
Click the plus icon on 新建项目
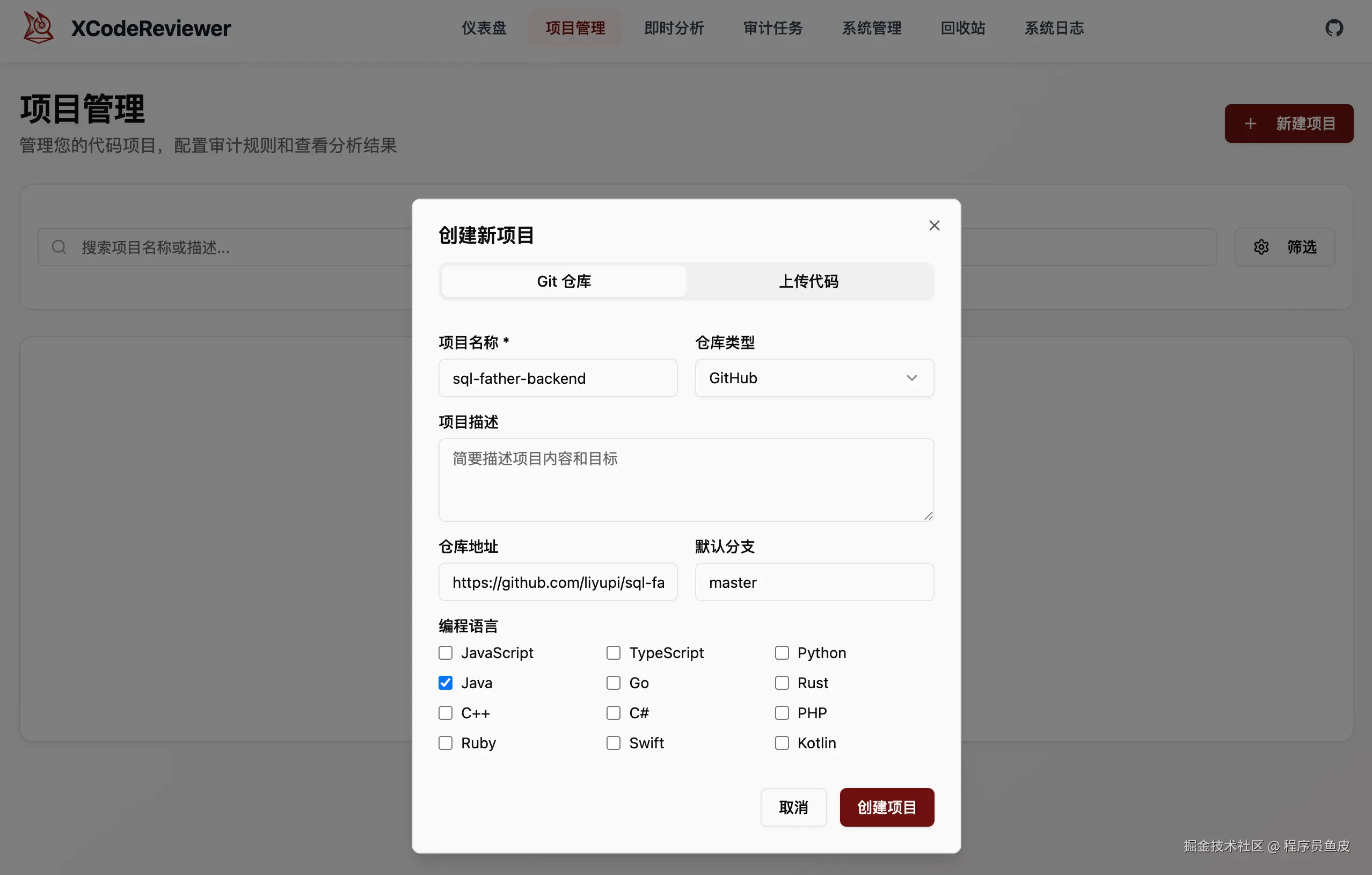[1250, 123]
